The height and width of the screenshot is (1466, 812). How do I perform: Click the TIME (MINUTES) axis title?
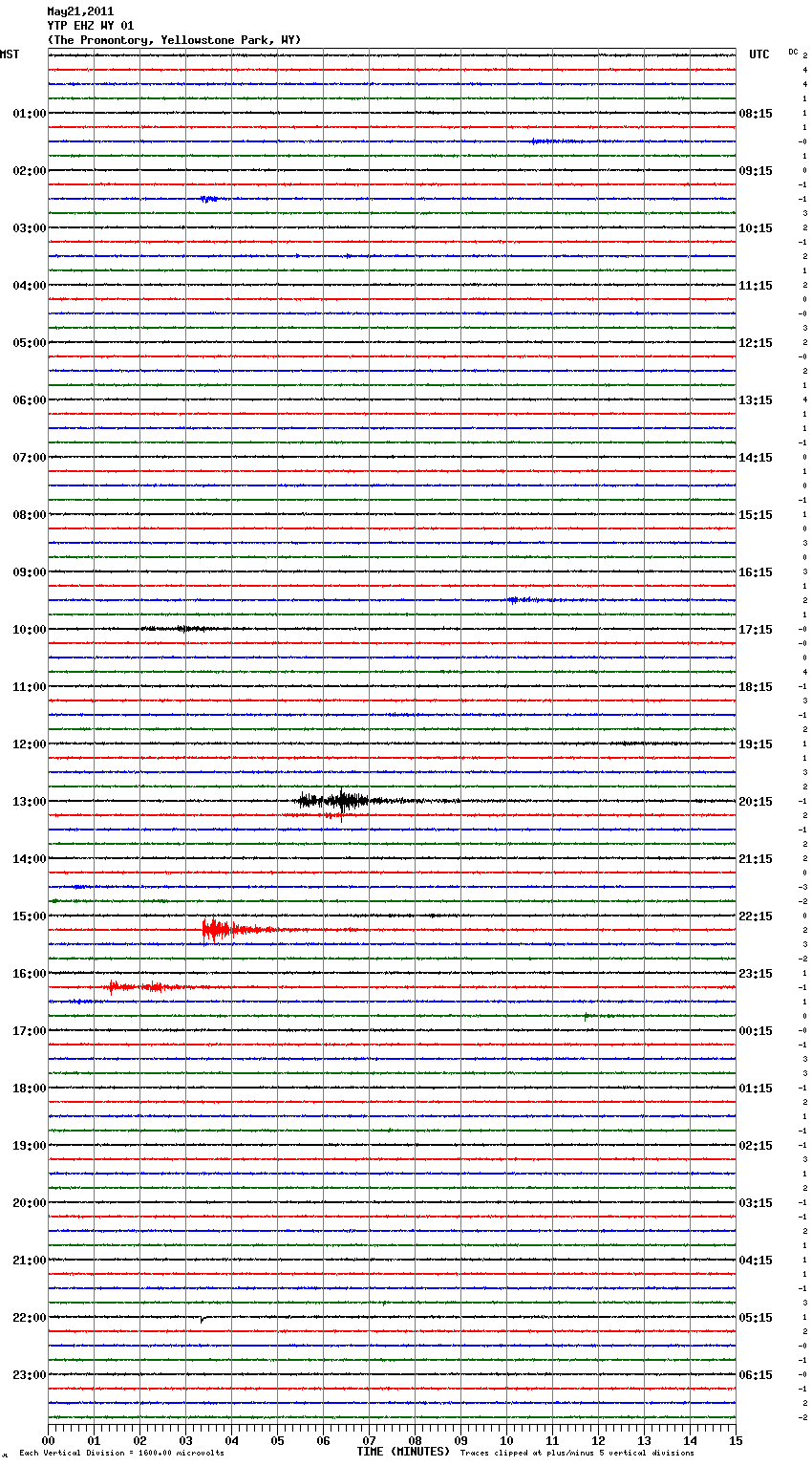point(403,1452)
